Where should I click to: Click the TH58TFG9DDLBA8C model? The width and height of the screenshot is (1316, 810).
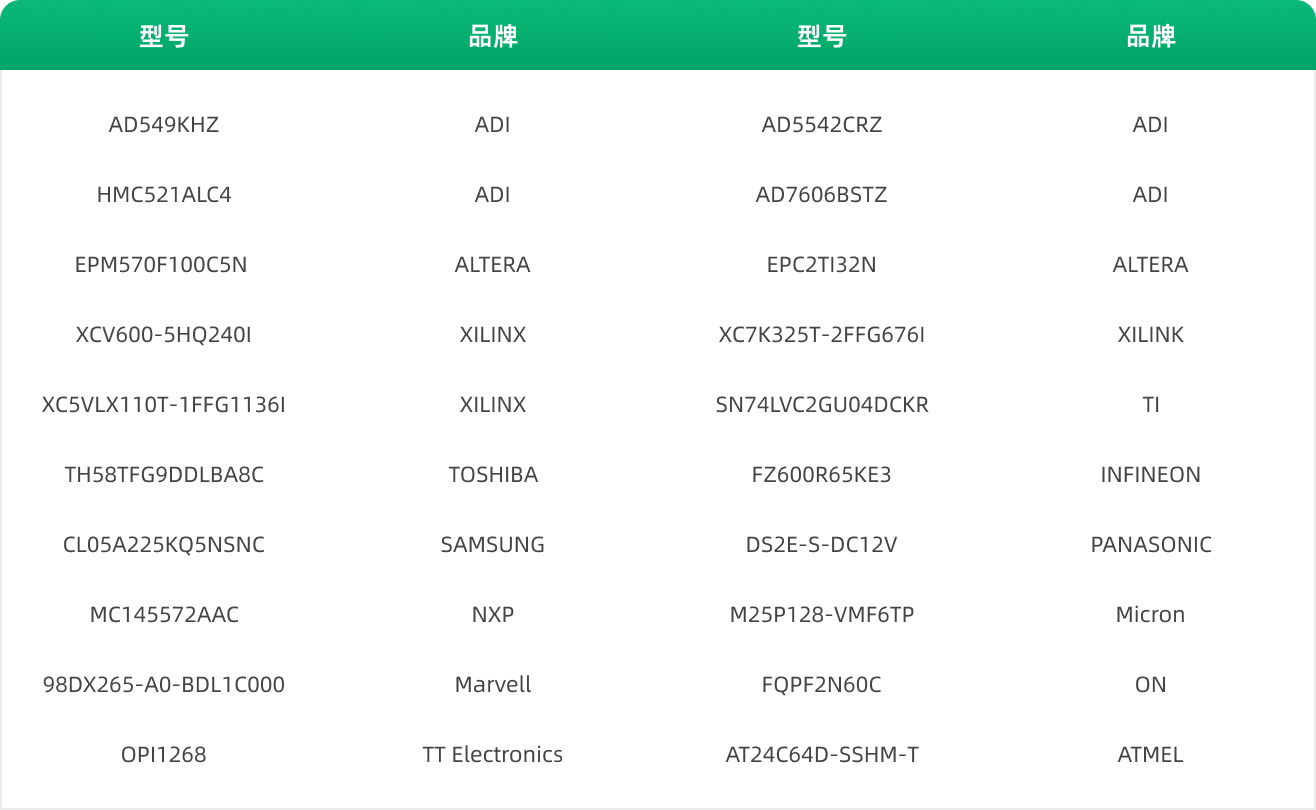164,475
